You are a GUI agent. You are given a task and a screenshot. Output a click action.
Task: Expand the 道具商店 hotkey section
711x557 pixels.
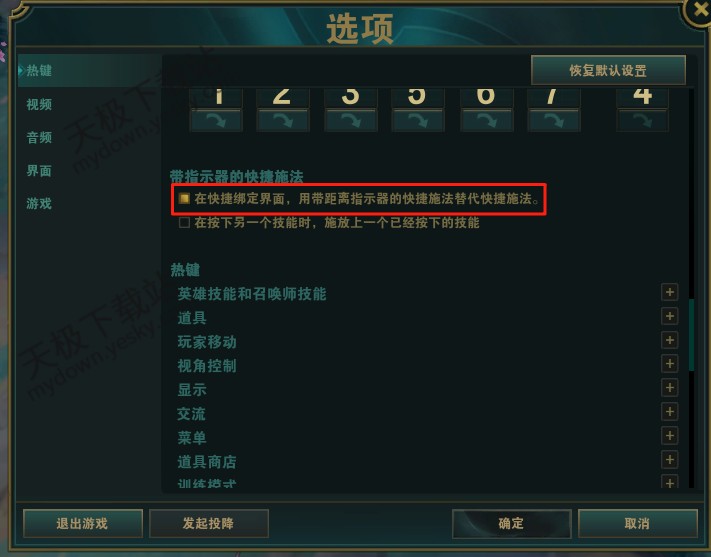670,459
